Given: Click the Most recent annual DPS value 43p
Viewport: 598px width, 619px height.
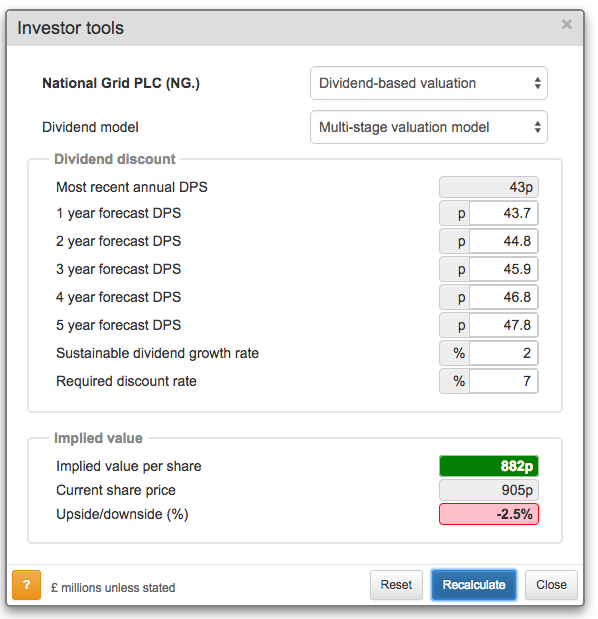Looking at the screenshot, I should coord(489,187).
